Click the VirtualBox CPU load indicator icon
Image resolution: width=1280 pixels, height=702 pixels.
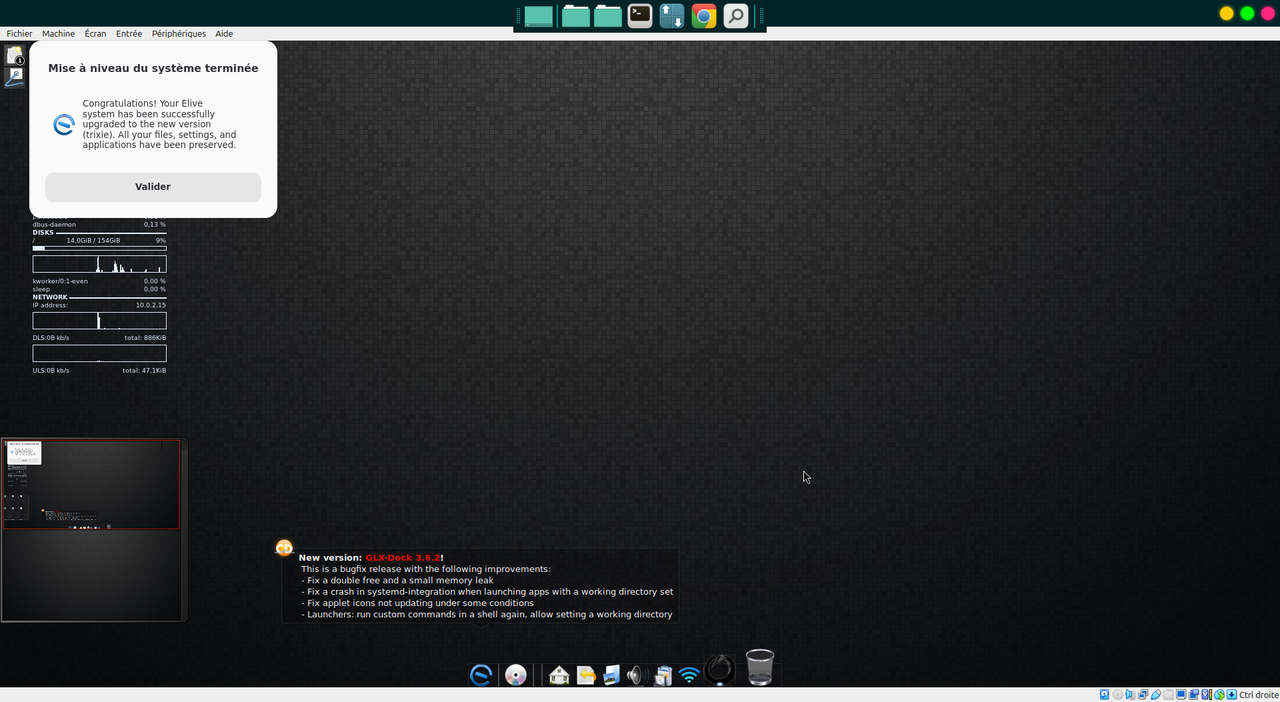(x=1206, y=695)
